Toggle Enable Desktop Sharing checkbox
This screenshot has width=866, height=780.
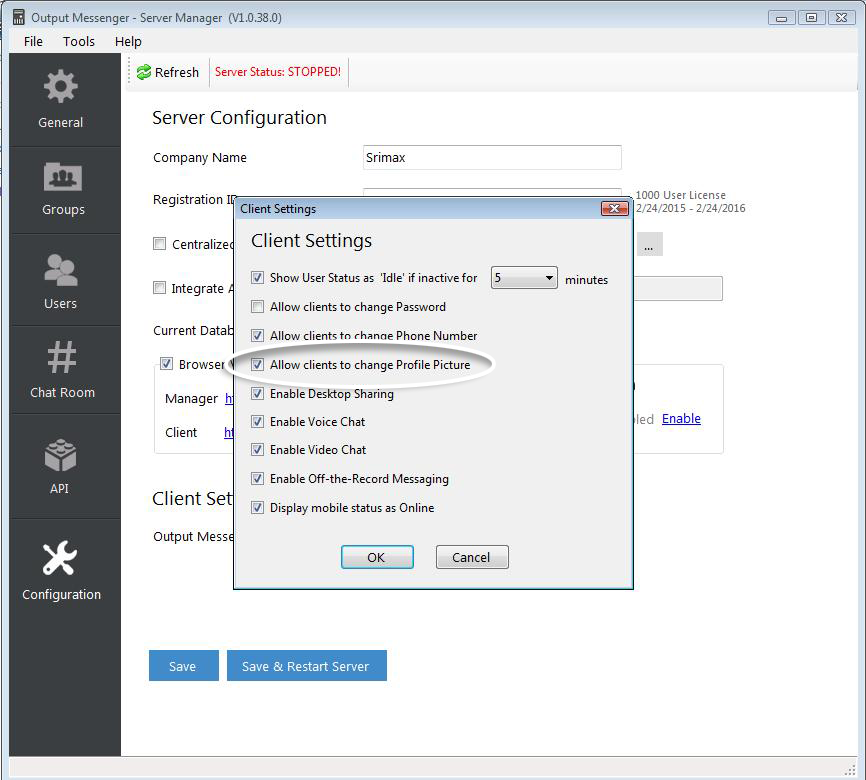point(257,393)
